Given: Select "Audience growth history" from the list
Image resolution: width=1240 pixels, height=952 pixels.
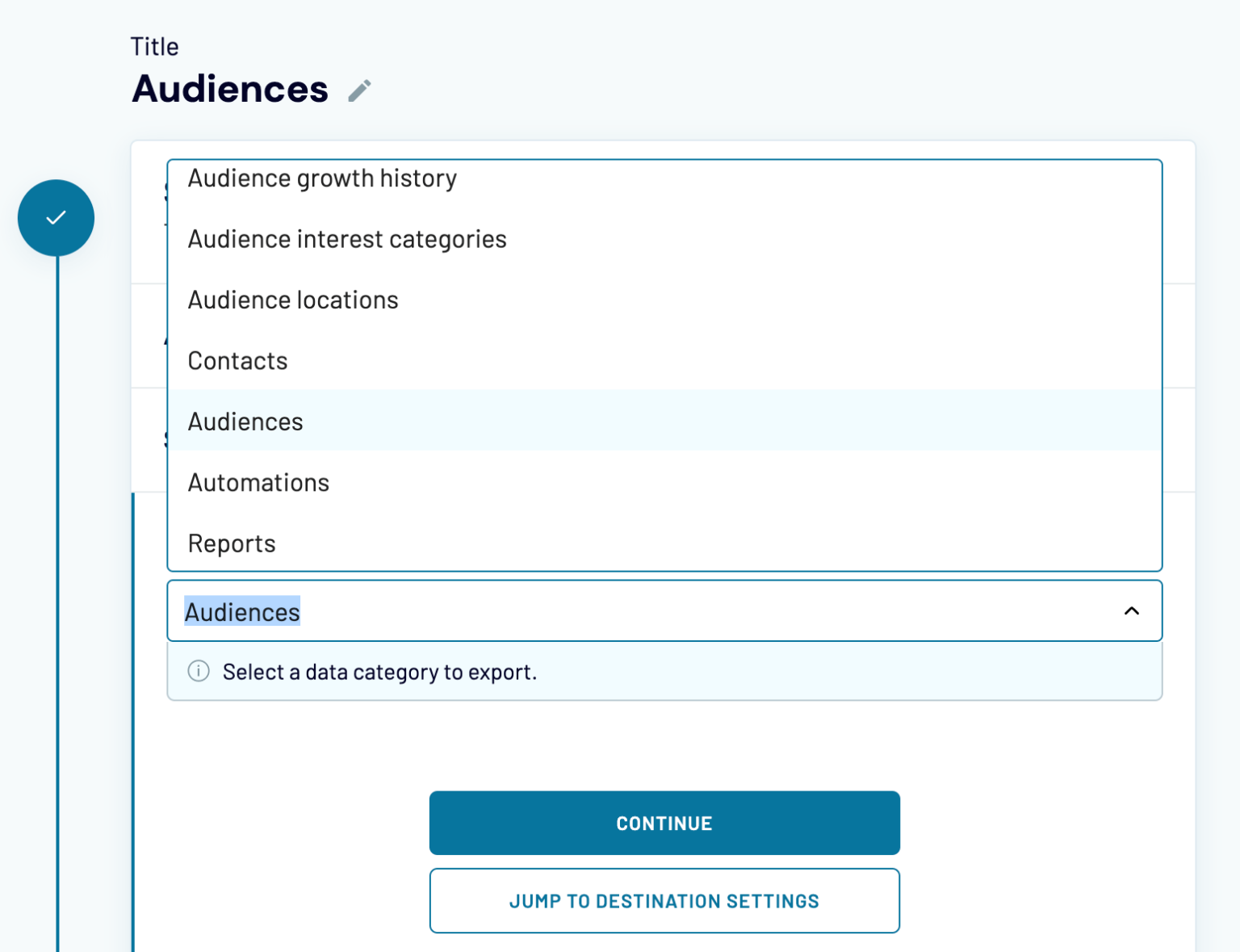Looking at the screenshot, I should [x=322, y=178].
